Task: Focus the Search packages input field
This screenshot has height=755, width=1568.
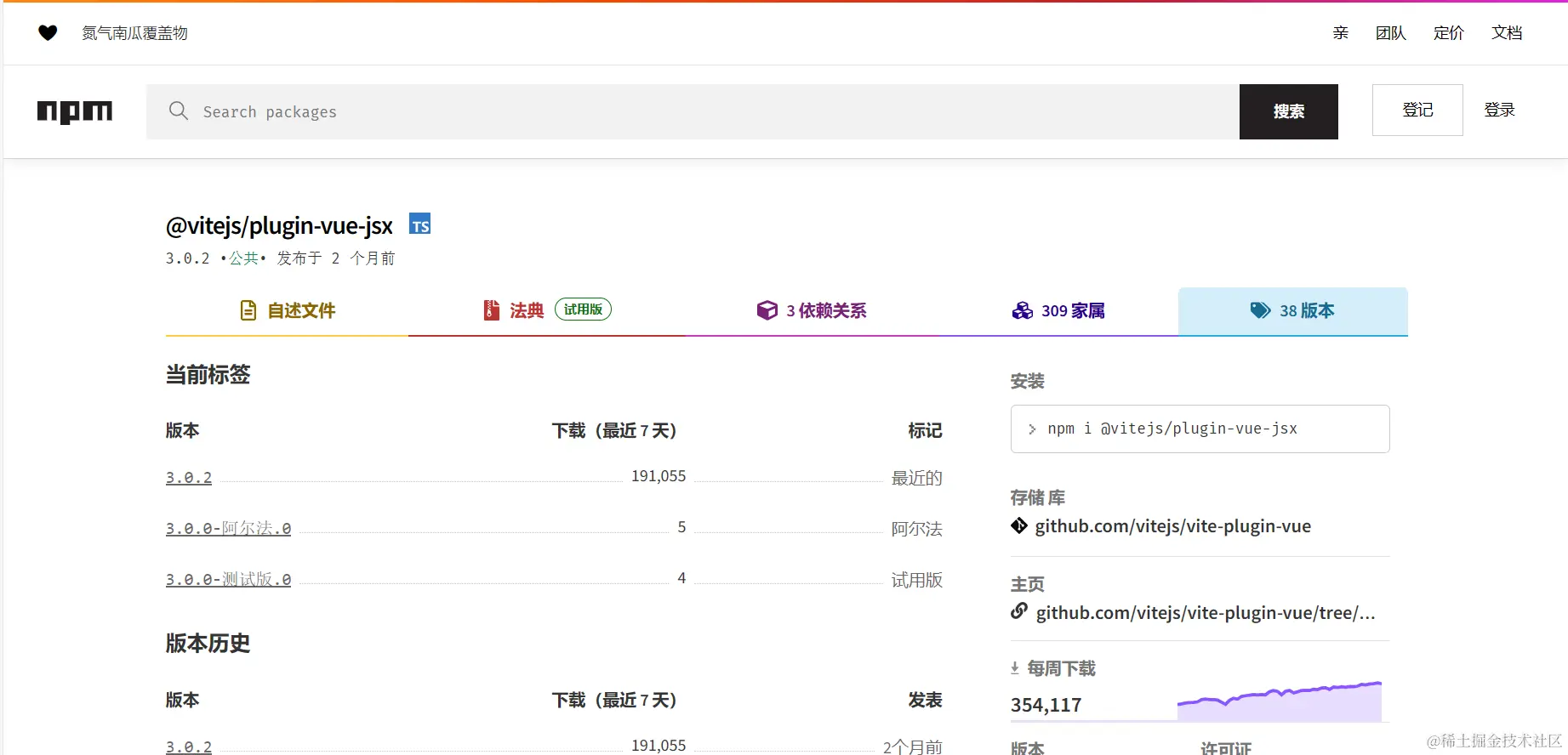Action: click(693, 111)
